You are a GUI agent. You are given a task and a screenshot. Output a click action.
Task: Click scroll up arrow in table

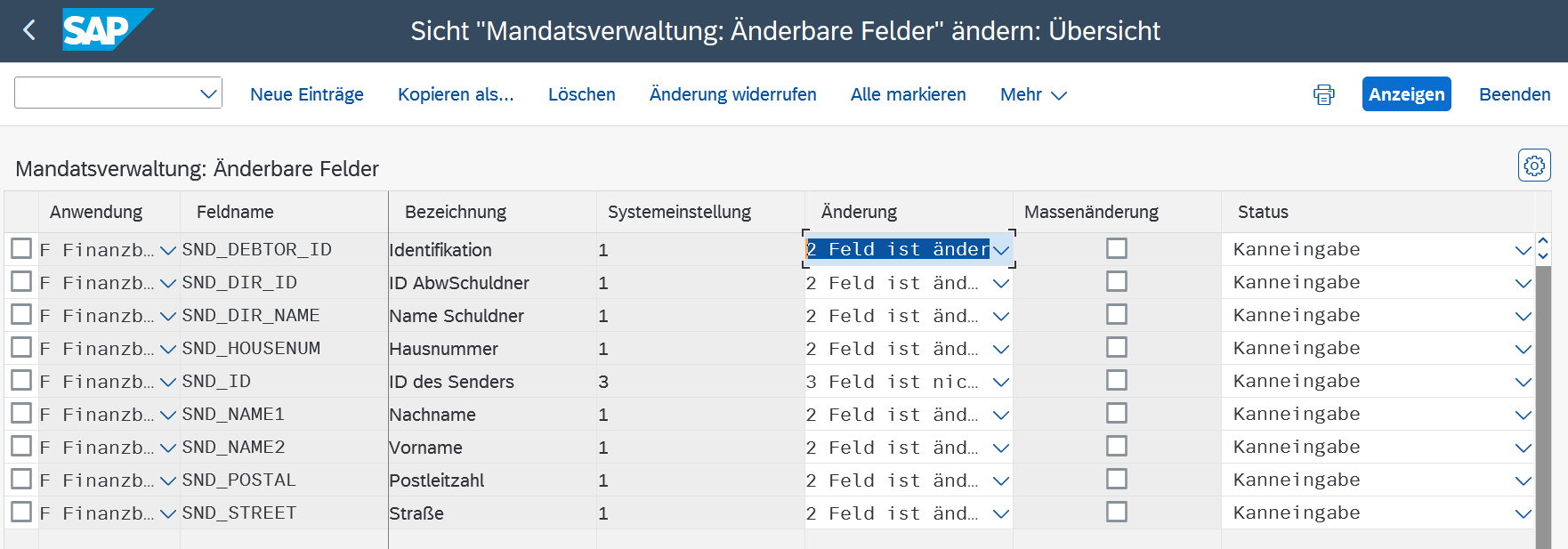[1543, 242]
